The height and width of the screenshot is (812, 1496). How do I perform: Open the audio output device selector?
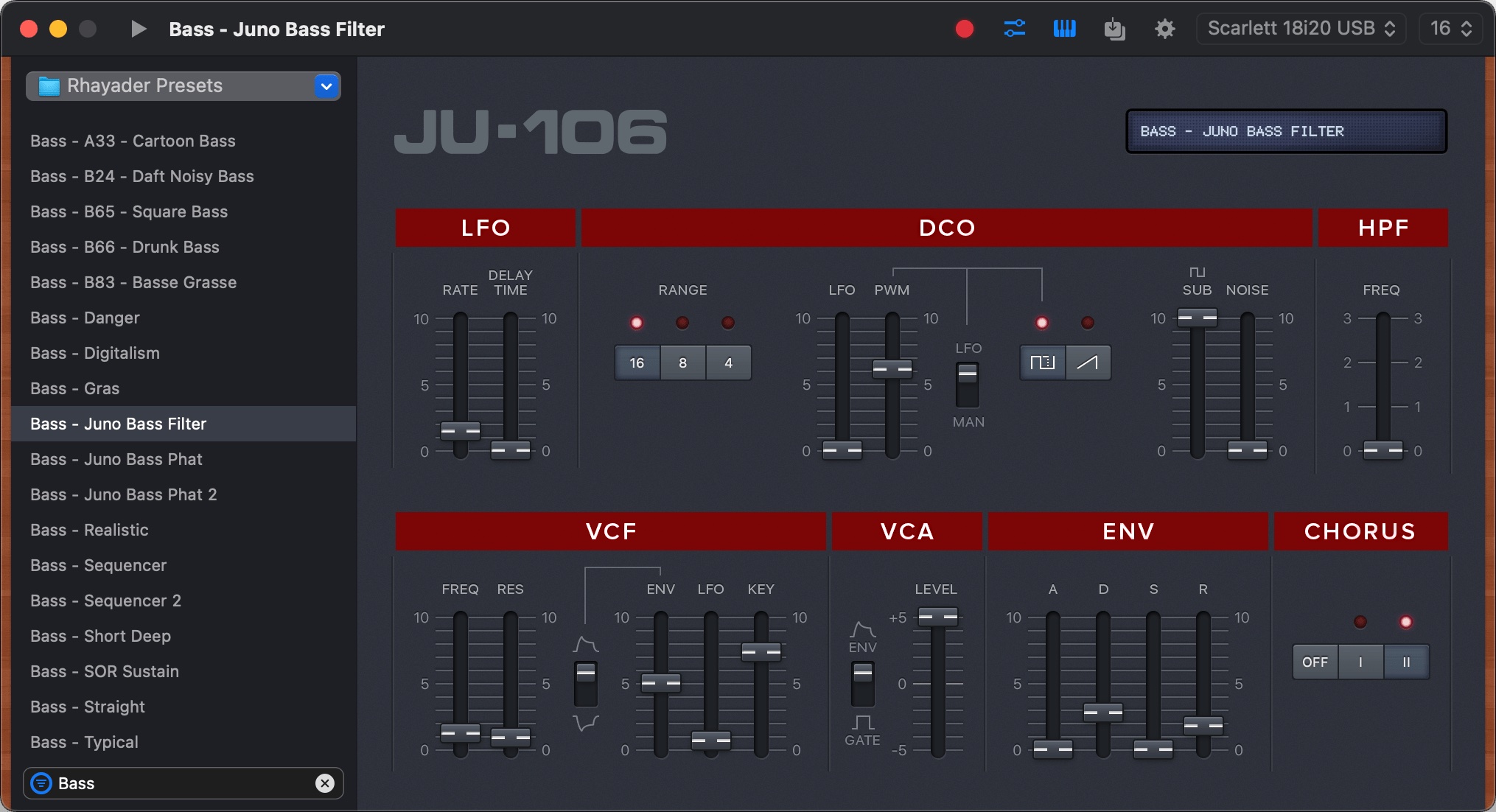click(x=1300, y=28)
